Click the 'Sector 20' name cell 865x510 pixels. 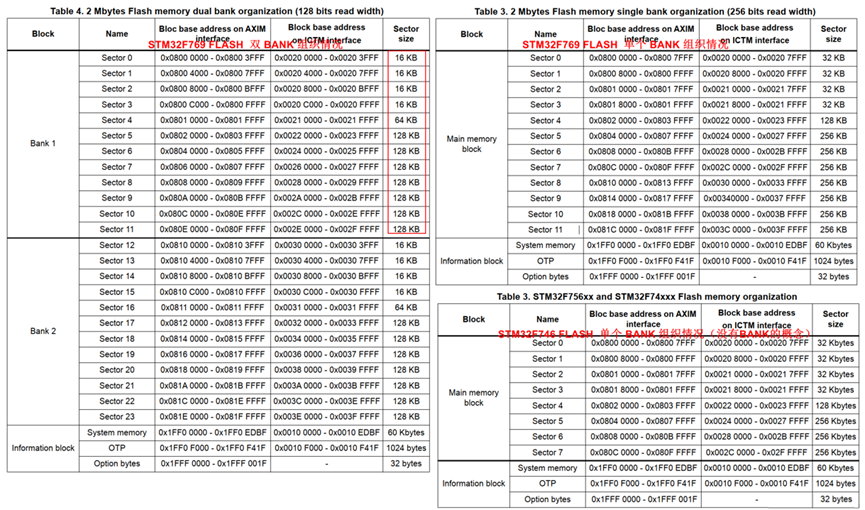[117, 370]
